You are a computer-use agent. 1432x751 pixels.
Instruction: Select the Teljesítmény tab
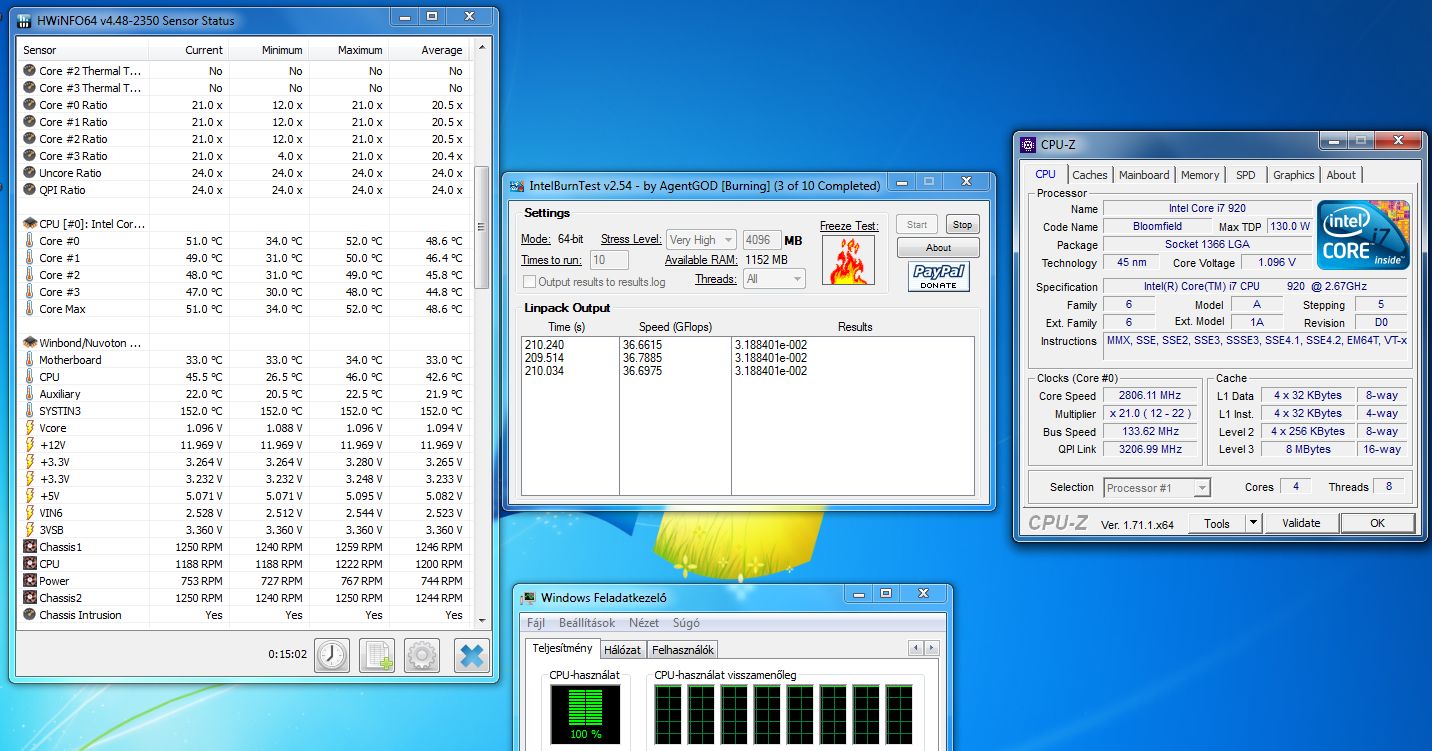pos(563,648)
